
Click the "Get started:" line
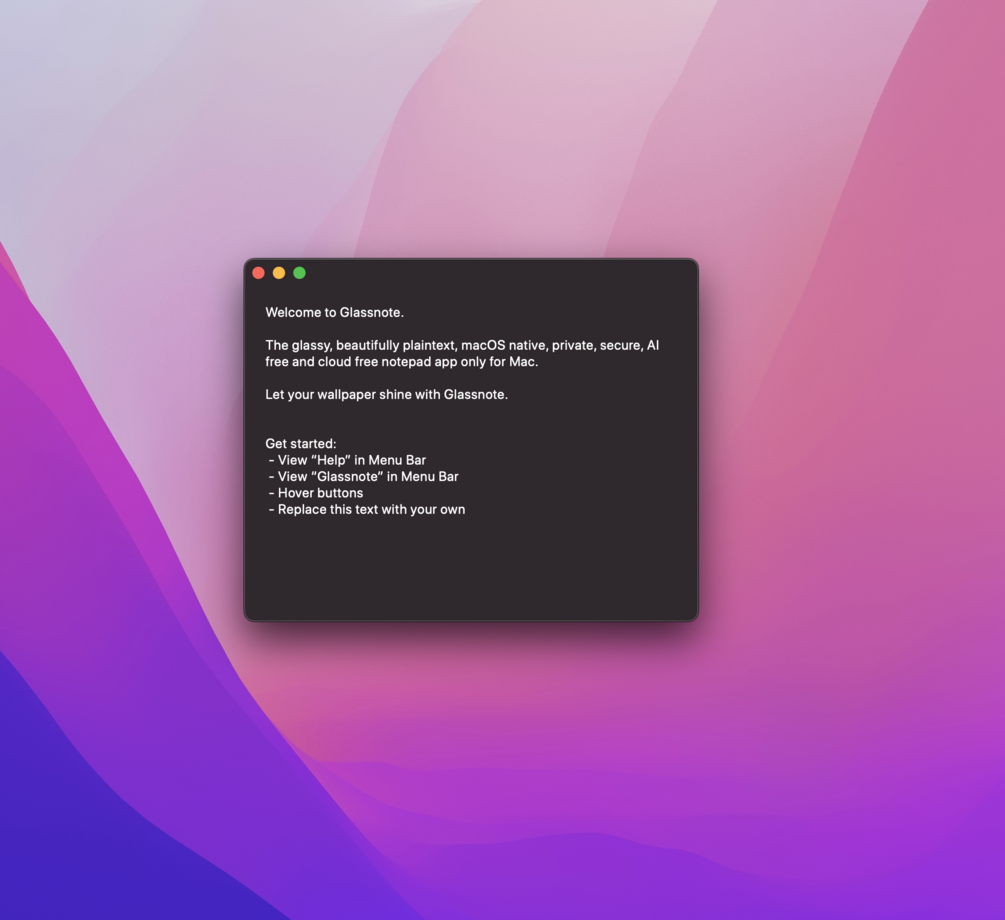coord(301,444)
